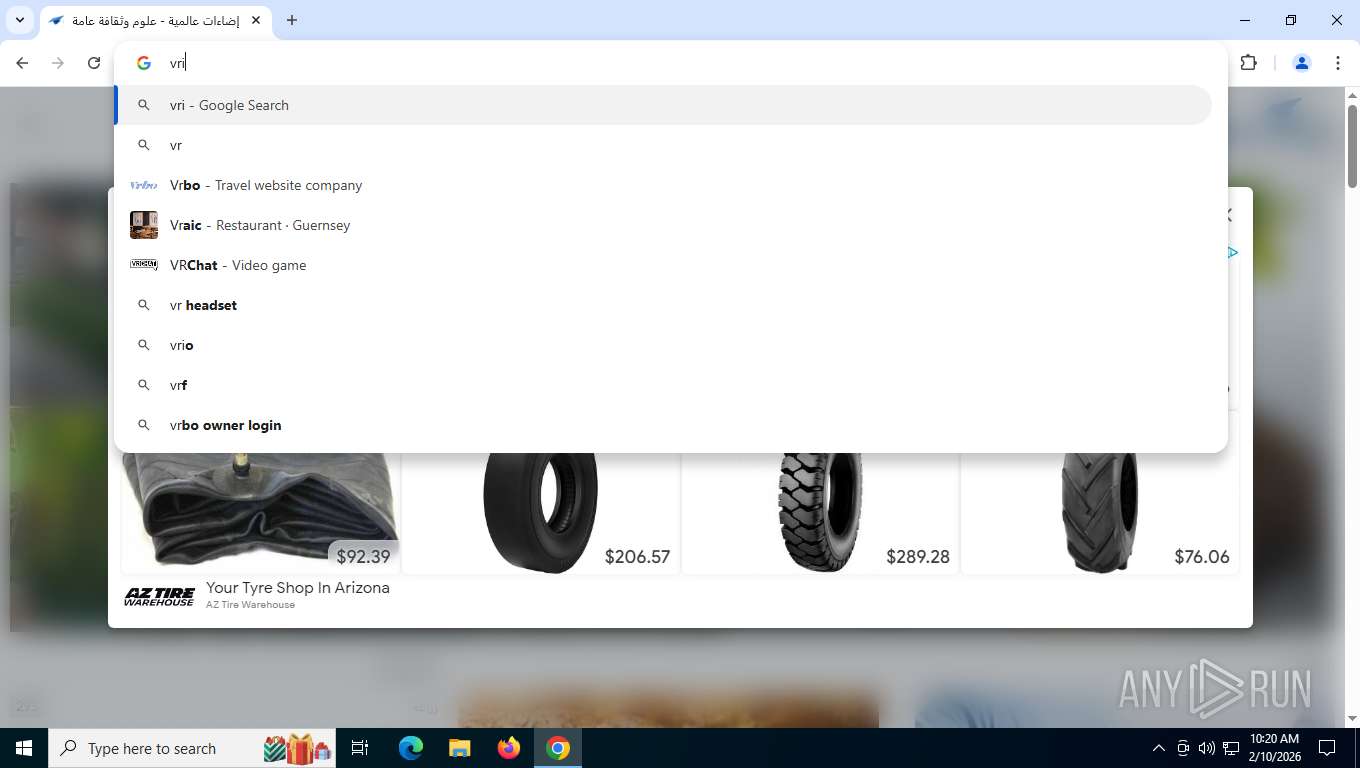
Task: Select 'vr headset' suggestion
Action: [x=663, y=305]
